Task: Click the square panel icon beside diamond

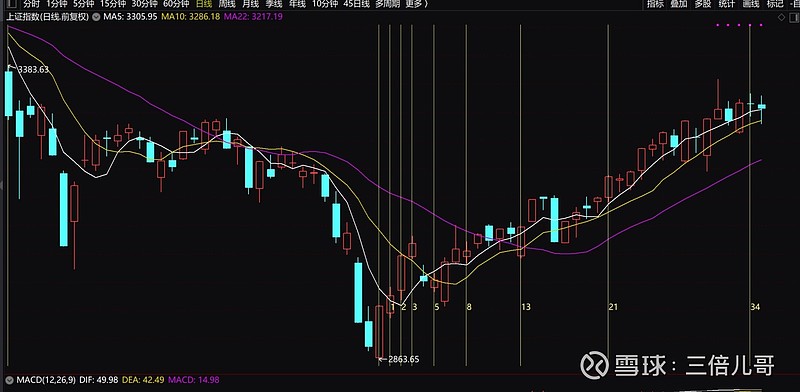Action: pyautogui.click(x=794, y=17)
